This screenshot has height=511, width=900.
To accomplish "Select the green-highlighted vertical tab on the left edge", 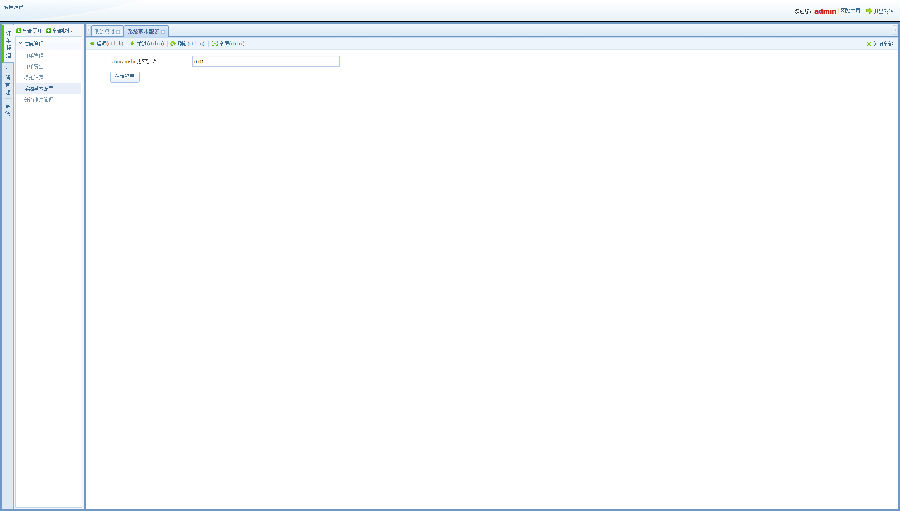I will (x=8, y=45).
